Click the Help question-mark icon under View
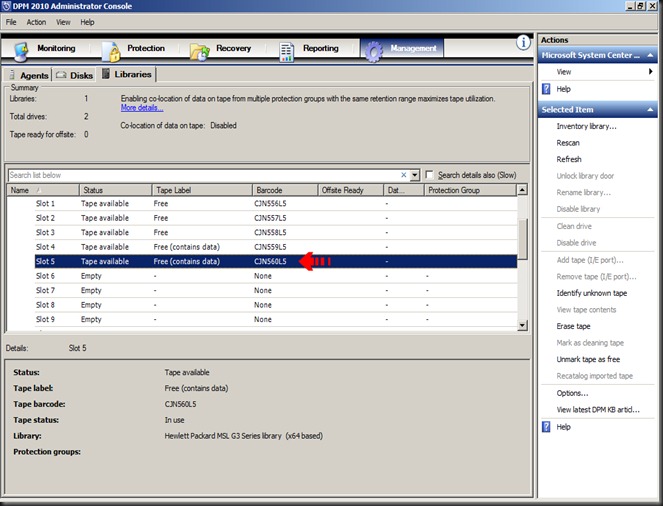Viewport: 663px width, 506px height. click(546, 89)
